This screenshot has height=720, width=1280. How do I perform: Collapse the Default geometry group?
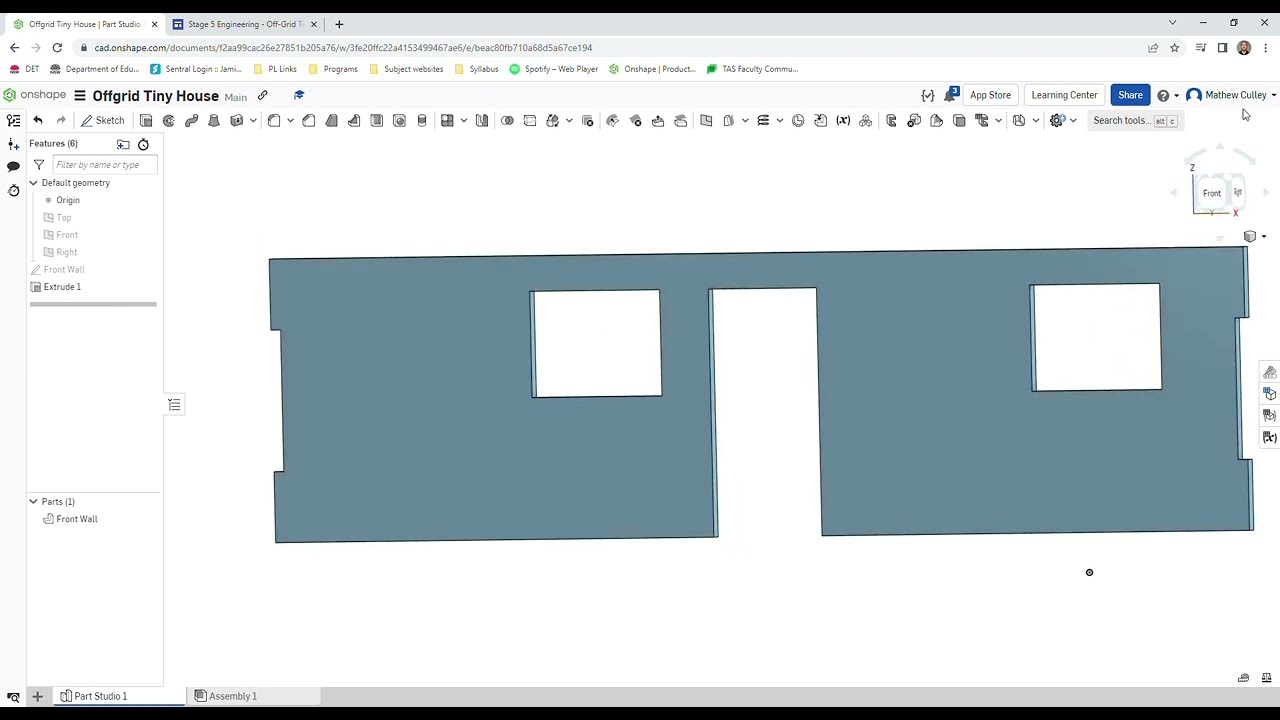pyautogui.click(x=33, y=183)
